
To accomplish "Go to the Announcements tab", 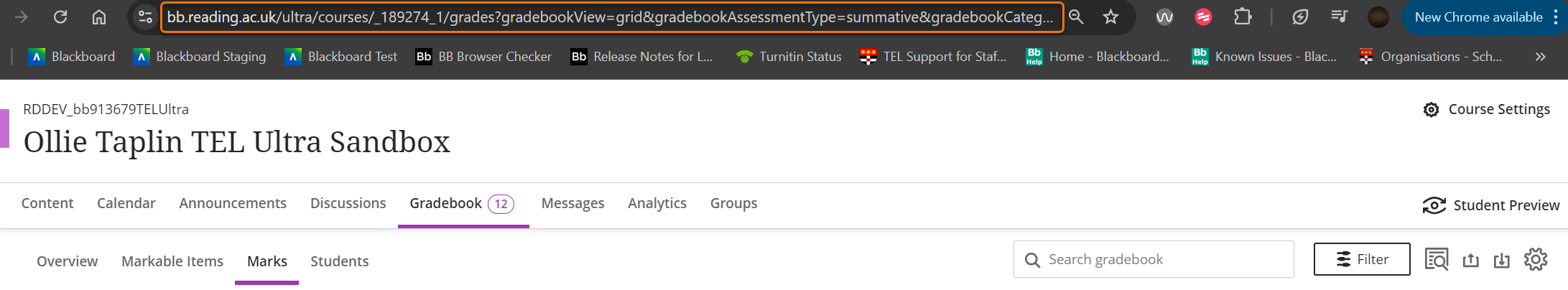I will [x=233, y=203].
